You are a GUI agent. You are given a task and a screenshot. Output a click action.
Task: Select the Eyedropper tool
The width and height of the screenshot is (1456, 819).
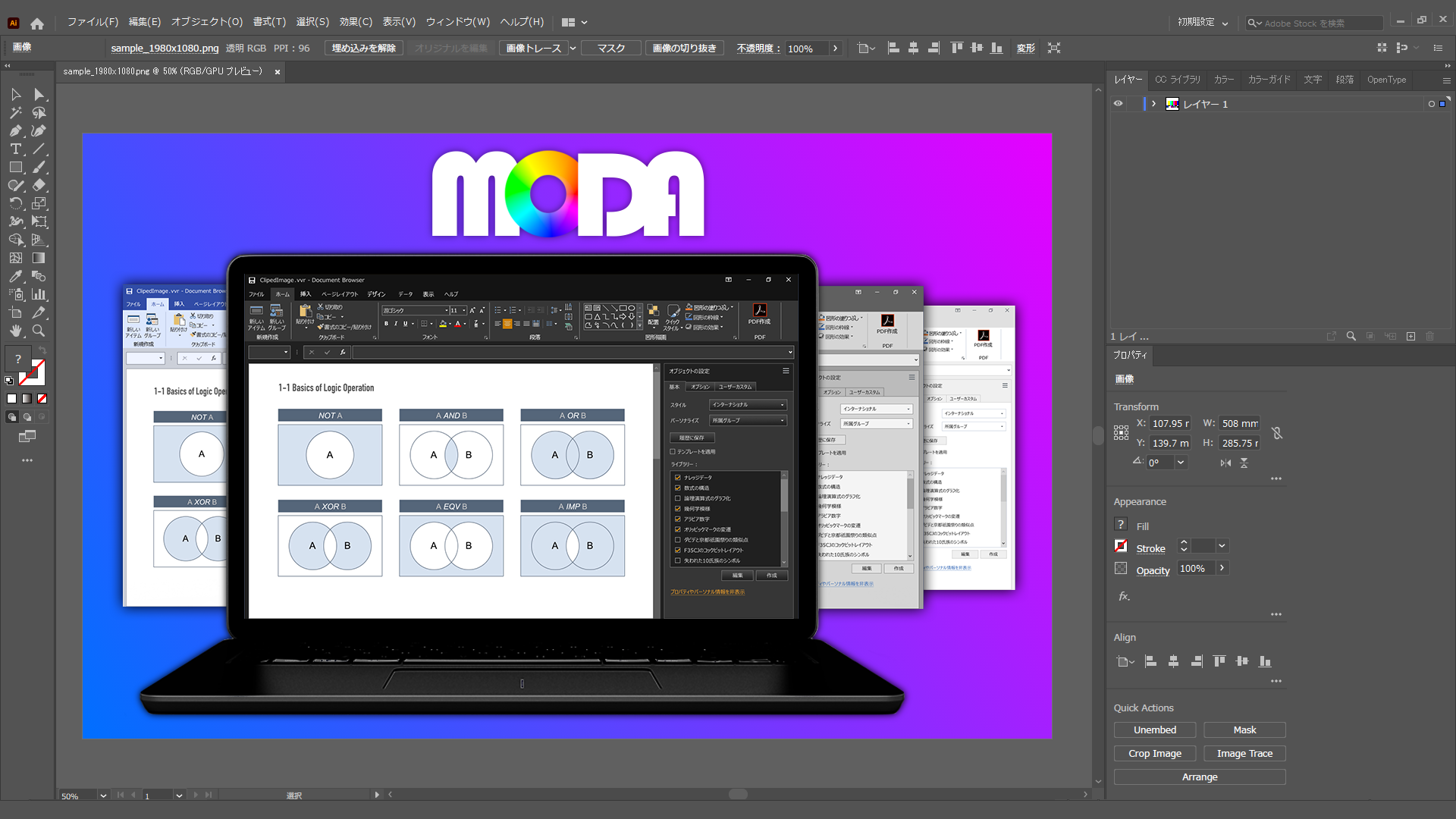[x=16, y=277]
